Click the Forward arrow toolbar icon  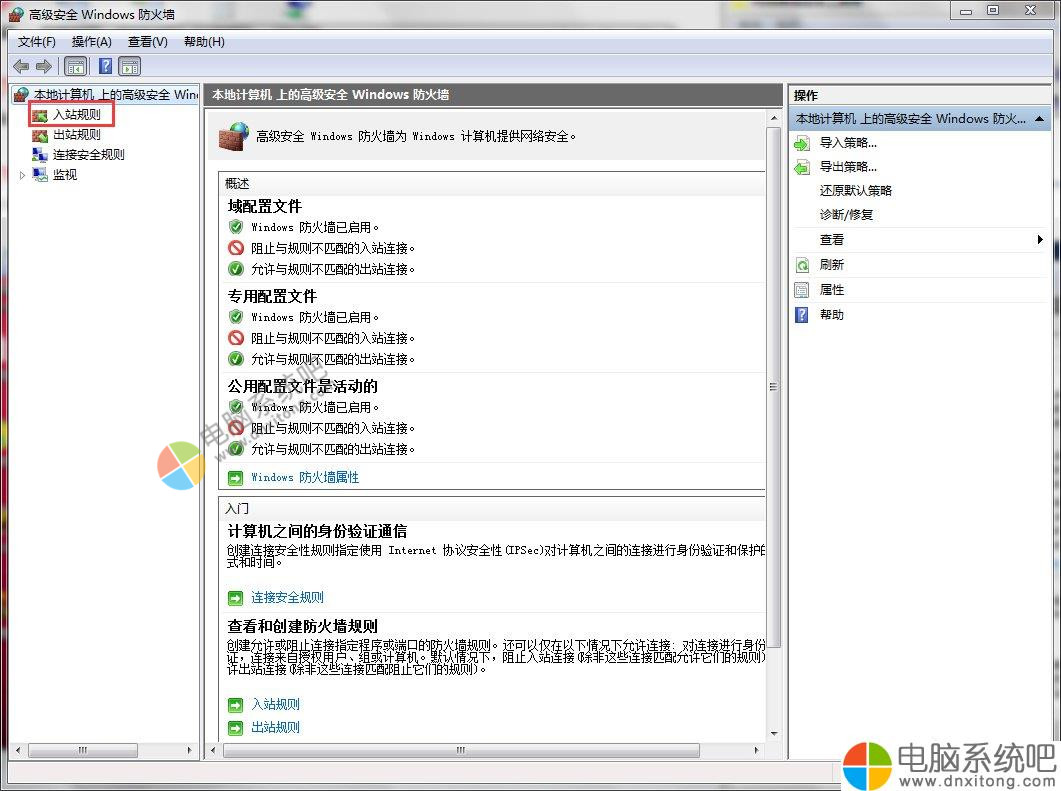[44, 66]
